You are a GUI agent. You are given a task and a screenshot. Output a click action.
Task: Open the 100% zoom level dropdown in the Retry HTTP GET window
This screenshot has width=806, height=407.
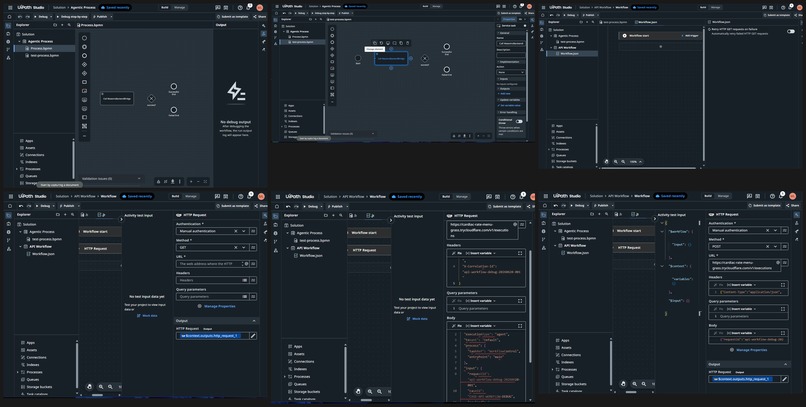636,161
